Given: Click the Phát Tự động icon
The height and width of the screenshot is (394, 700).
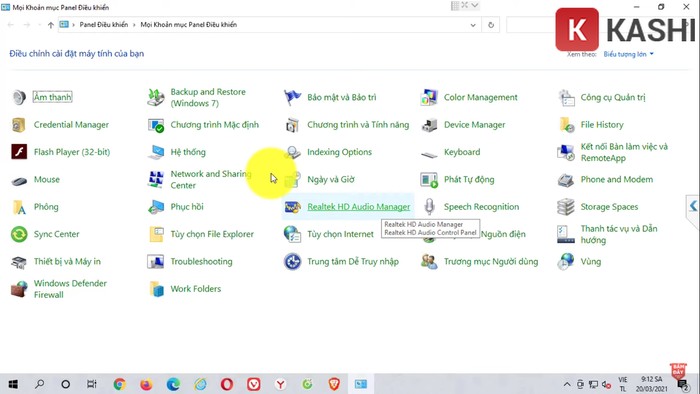Looking at the screenshot, I should (429, 179).
